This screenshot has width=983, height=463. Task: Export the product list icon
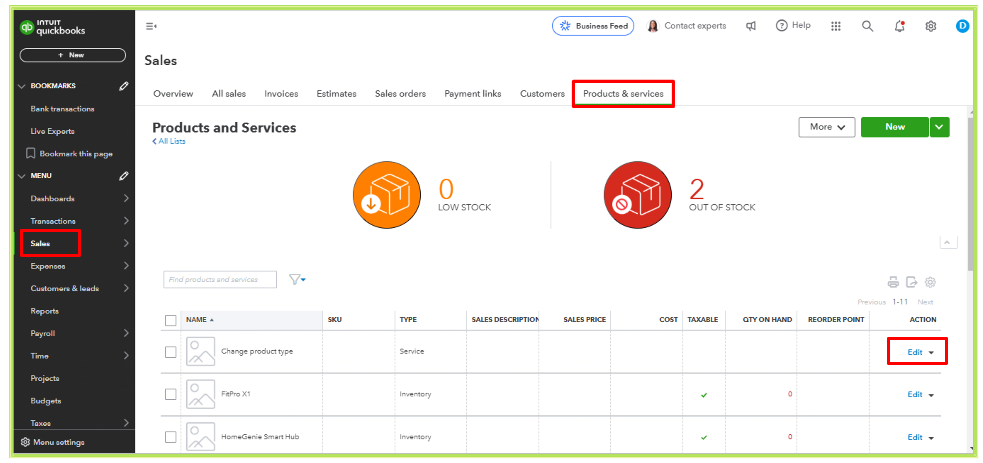click(x=912, y=282)
